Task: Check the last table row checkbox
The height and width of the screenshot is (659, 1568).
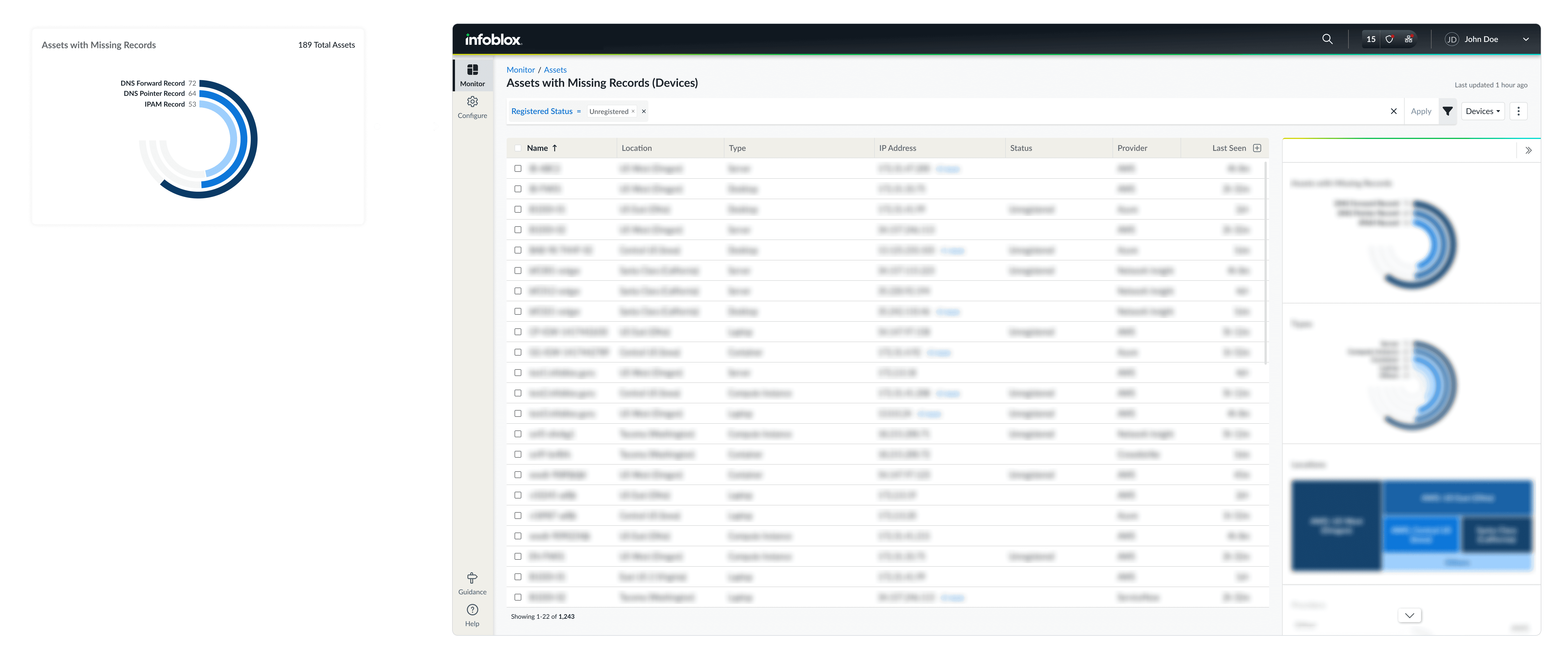Action: (x=517, y=597)
